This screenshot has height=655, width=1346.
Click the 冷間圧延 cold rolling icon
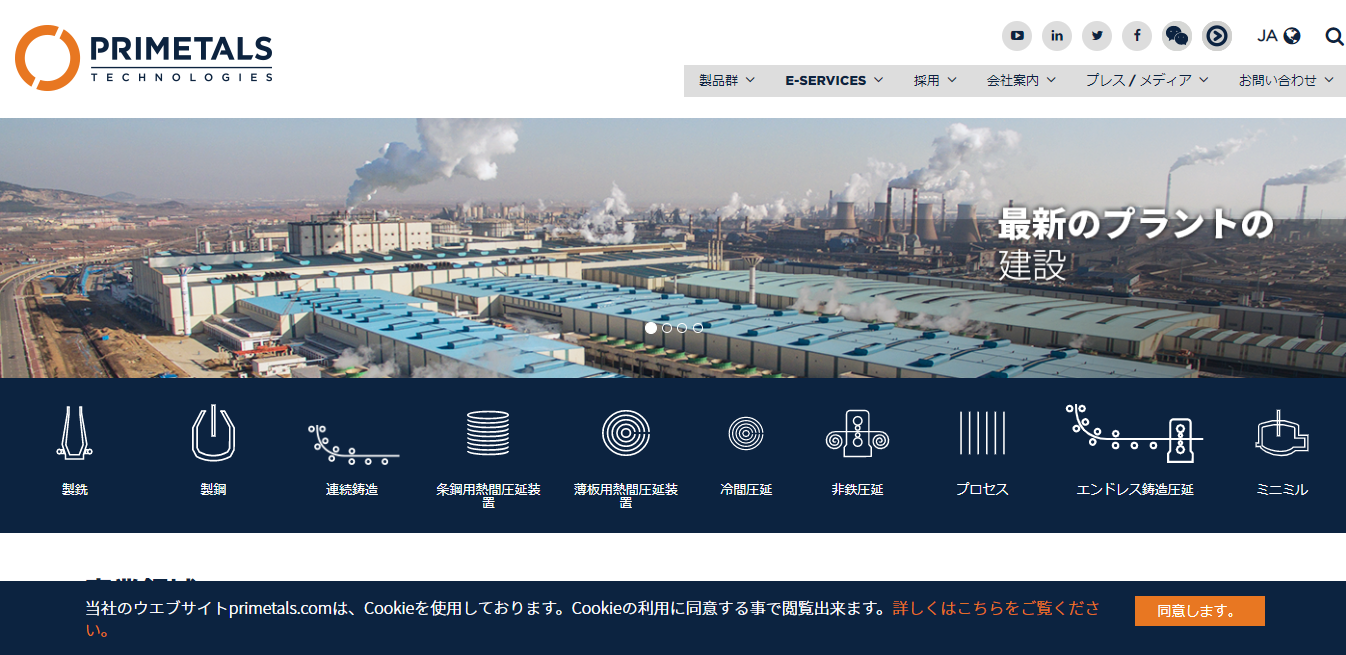click(744, 433)
